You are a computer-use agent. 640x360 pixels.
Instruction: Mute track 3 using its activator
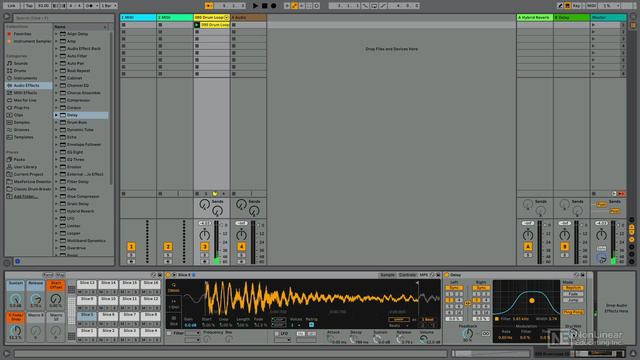[x=204, y=247]
